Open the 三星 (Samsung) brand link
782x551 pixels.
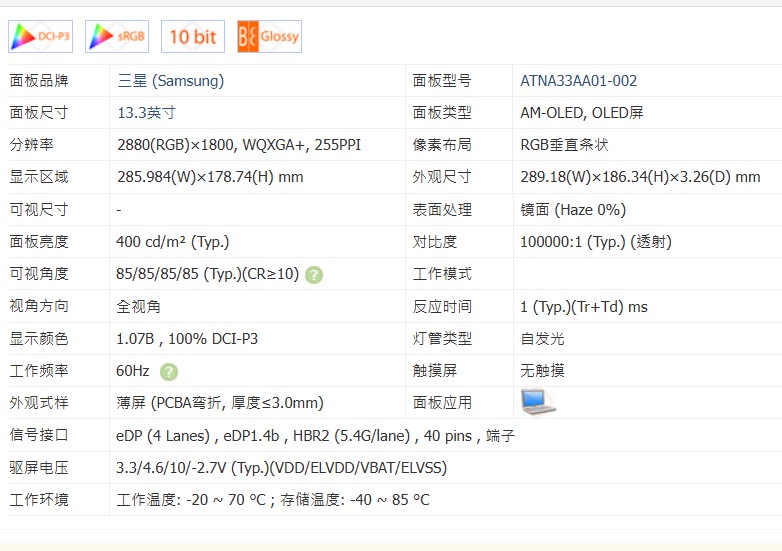(x=170, y=81)
